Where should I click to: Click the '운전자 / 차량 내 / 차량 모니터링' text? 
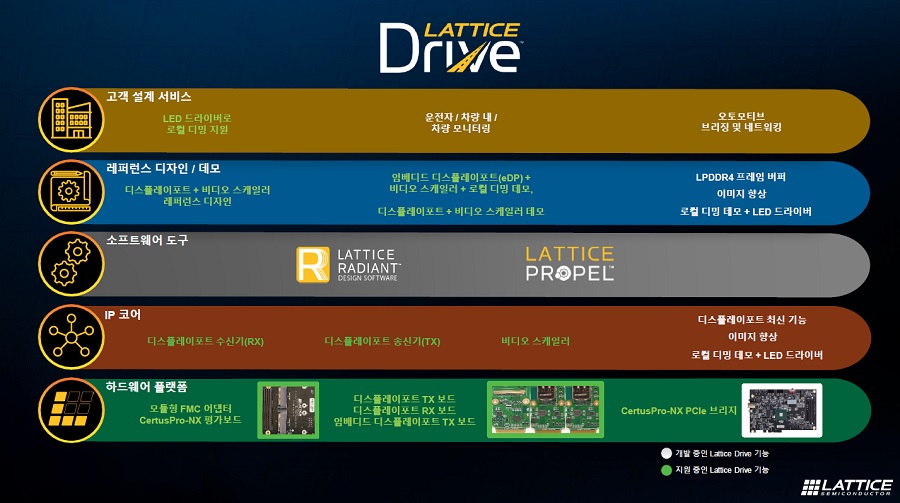461,123
